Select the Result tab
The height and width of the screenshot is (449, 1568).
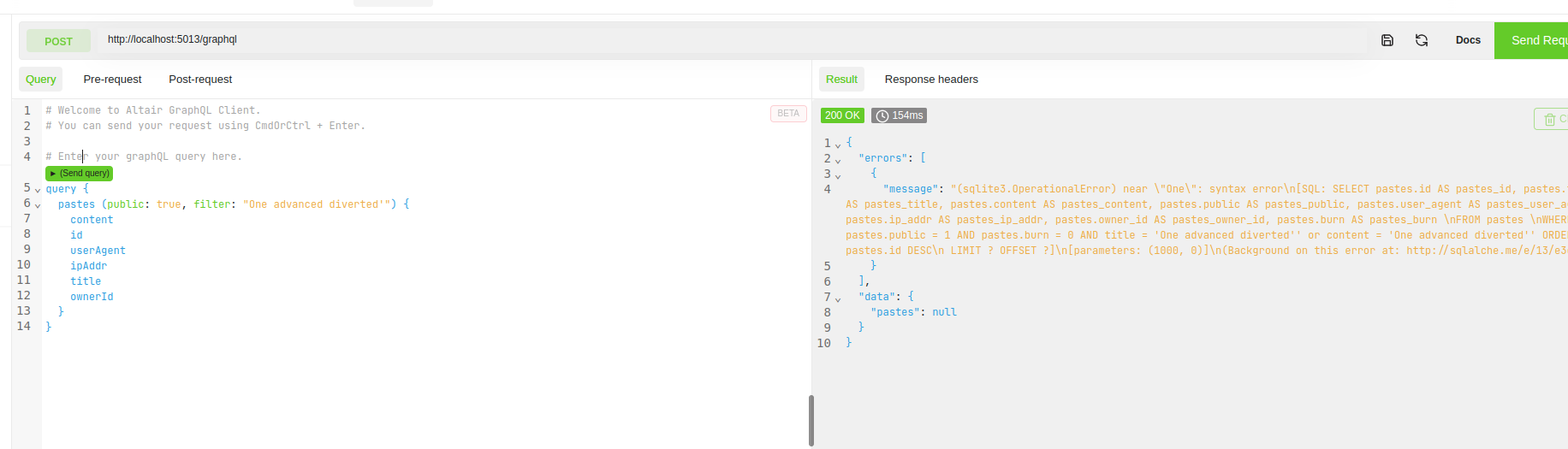click(x=841, y=80)
